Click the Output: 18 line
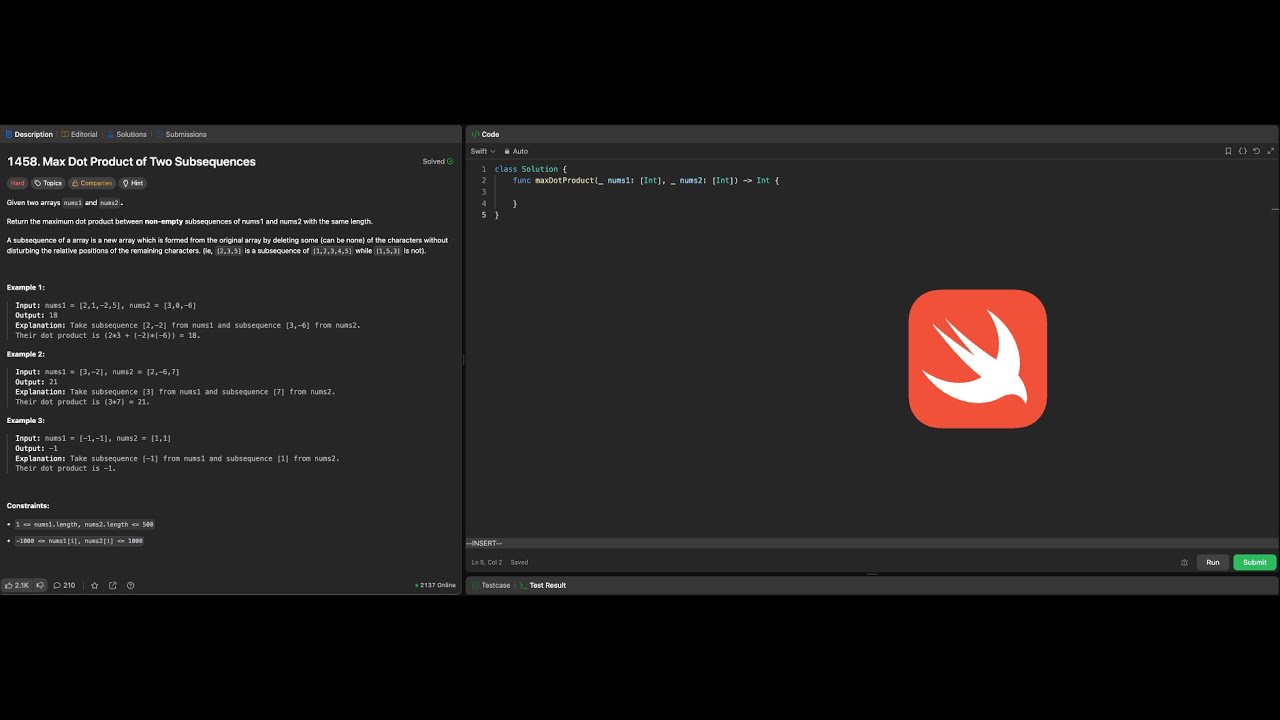The width and height of the screenshot is (1280, 720). [x=37, y=315]
